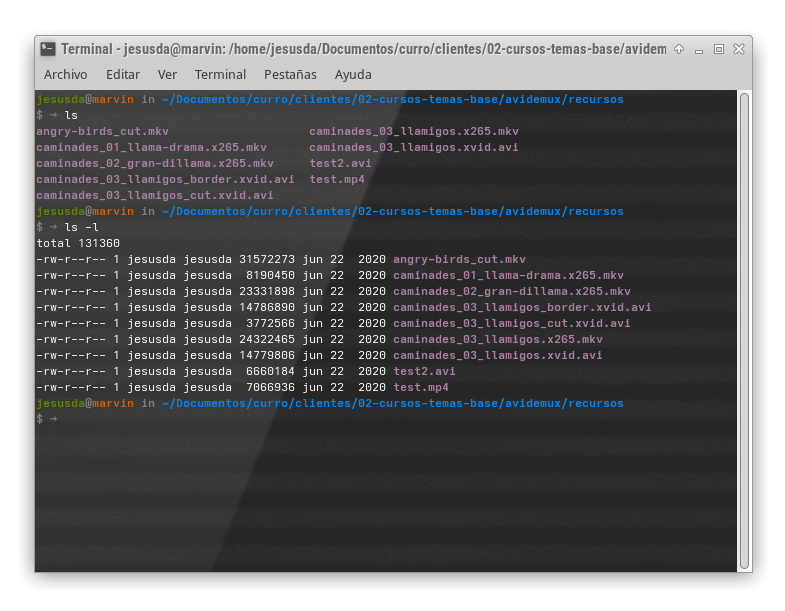The width and height of the screenshot is (785, 611).
Task: Open the Archivo menu
Action: pos(66,75)
